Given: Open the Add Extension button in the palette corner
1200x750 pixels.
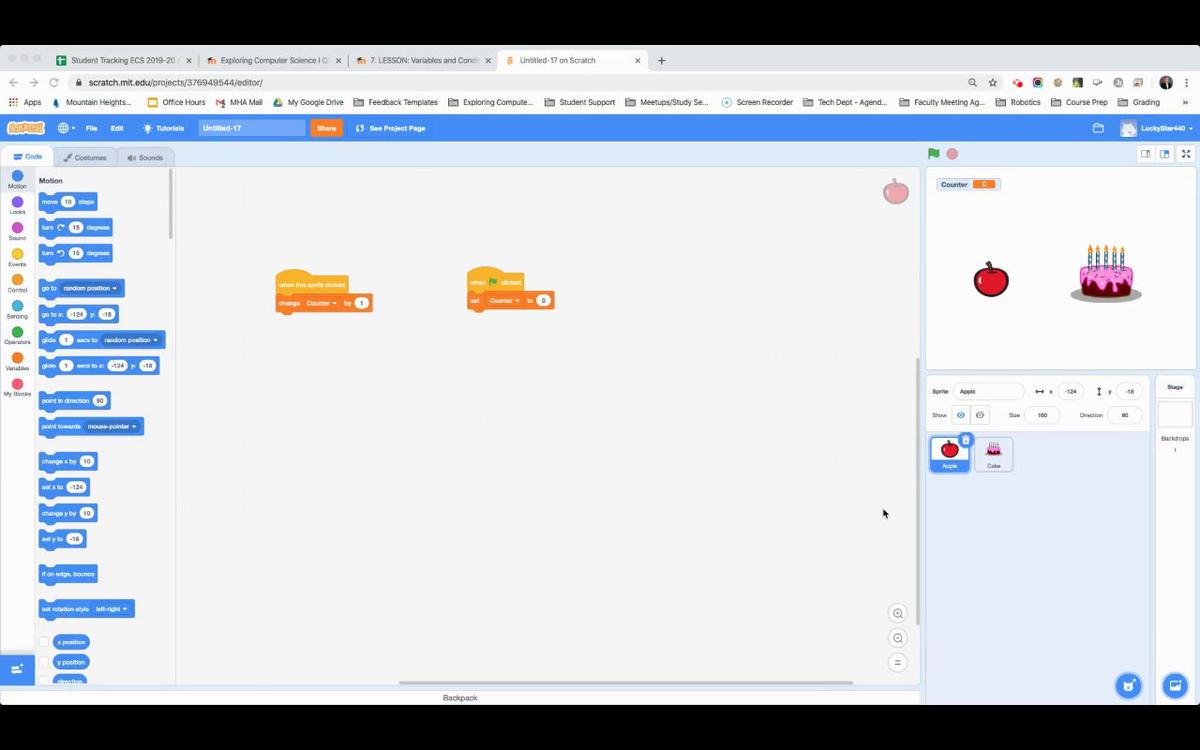Looking at the screenshot, I should 17,669.
